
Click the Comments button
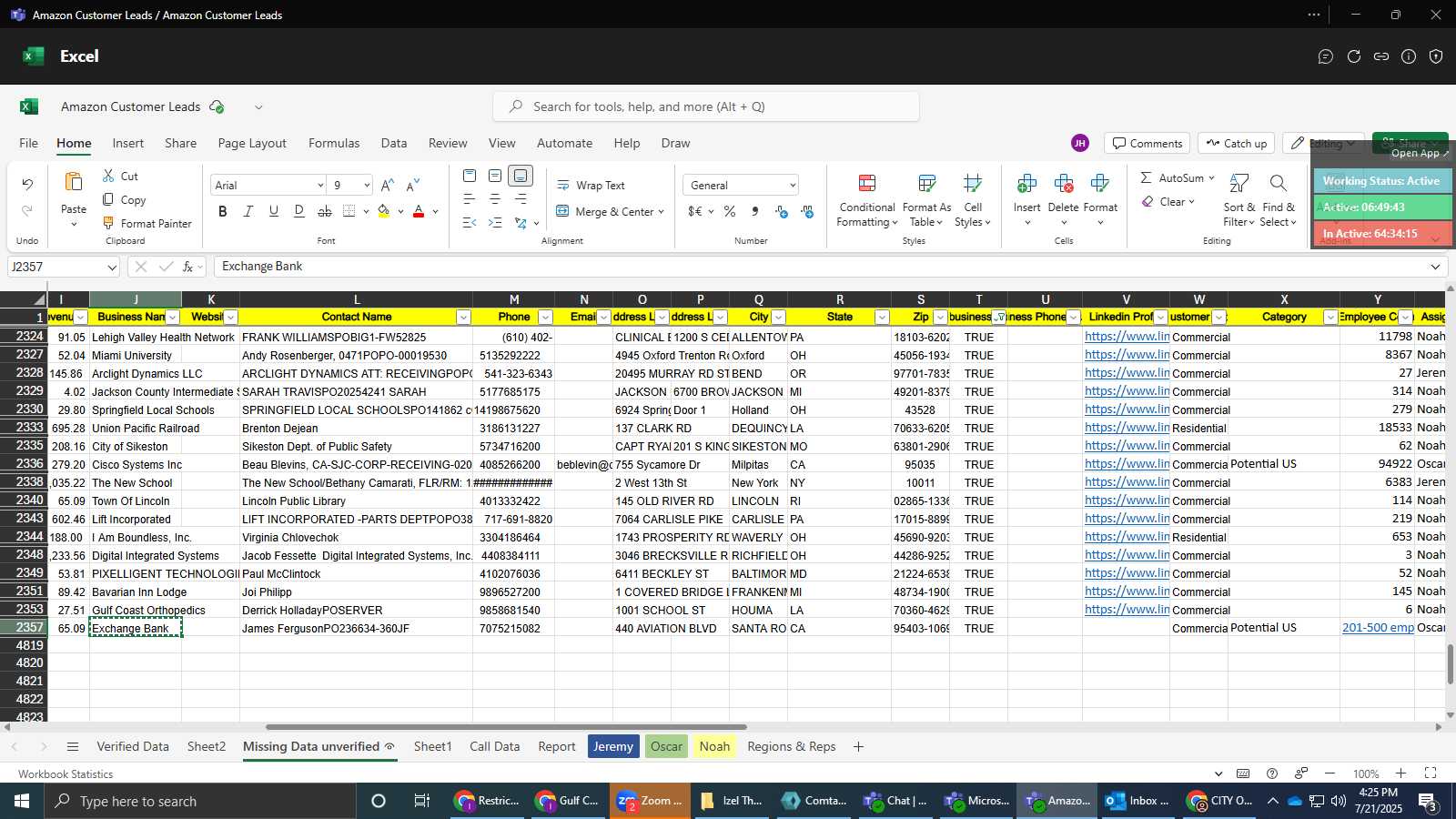pyautogui.click(x=1148, y=143)
